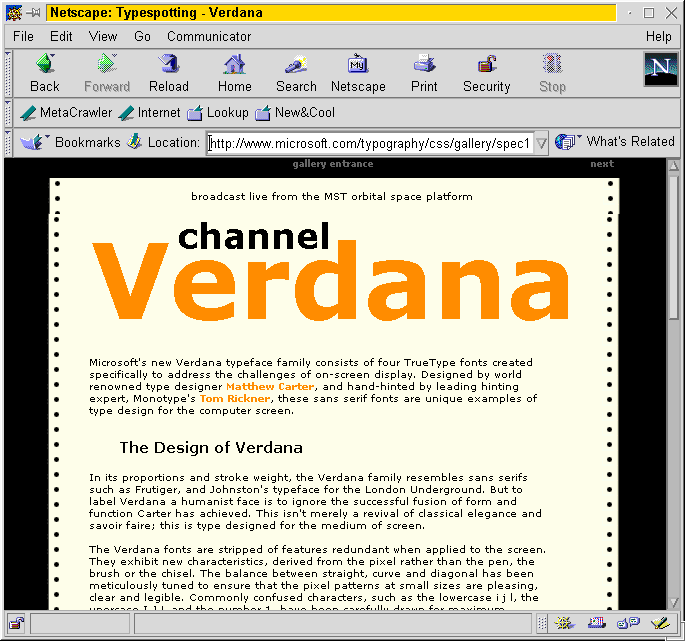Follow the gallery entrance link

pos(333,164)
